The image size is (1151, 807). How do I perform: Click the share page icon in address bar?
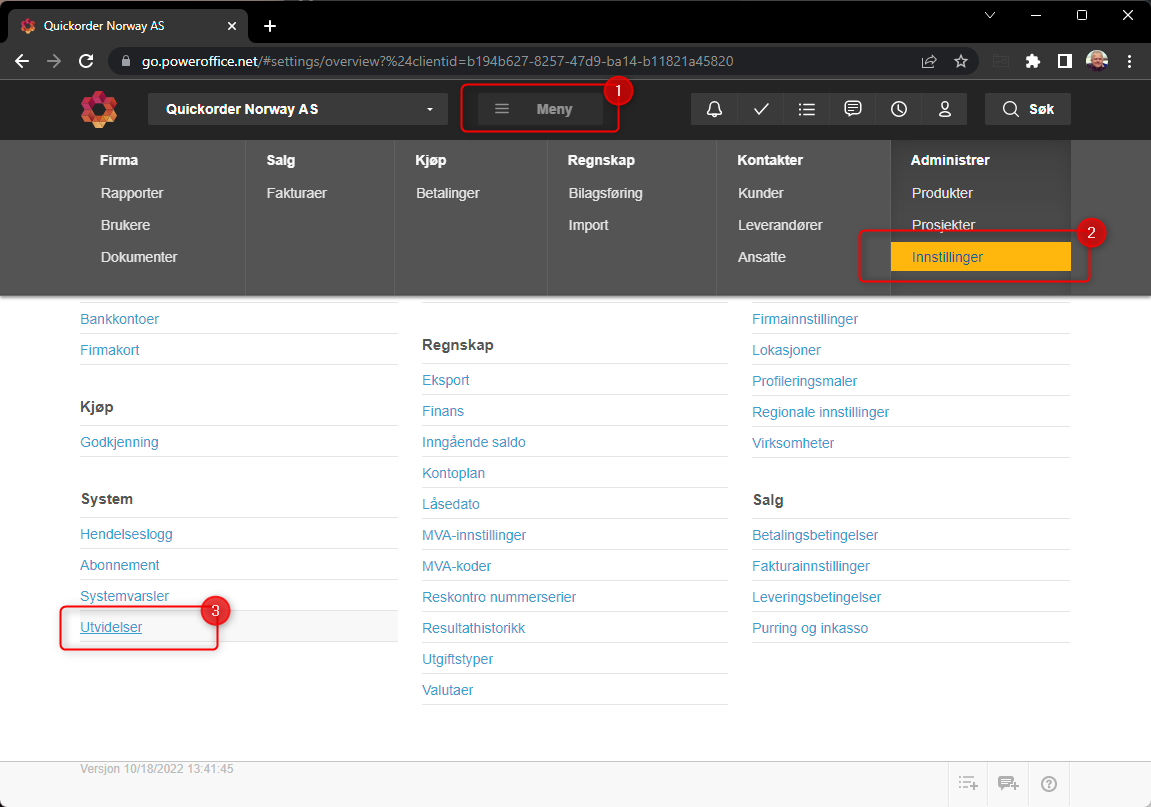pyautogui.click(x=929, y=62)
